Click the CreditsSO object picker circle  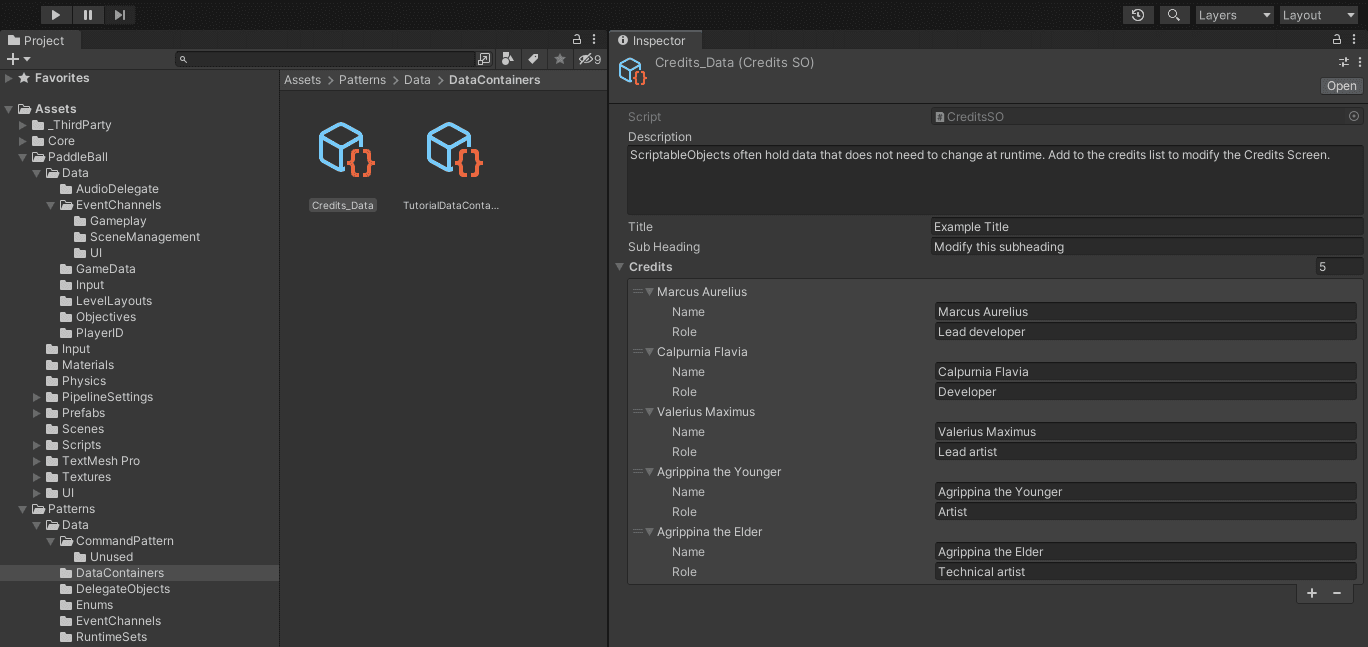1354,117
